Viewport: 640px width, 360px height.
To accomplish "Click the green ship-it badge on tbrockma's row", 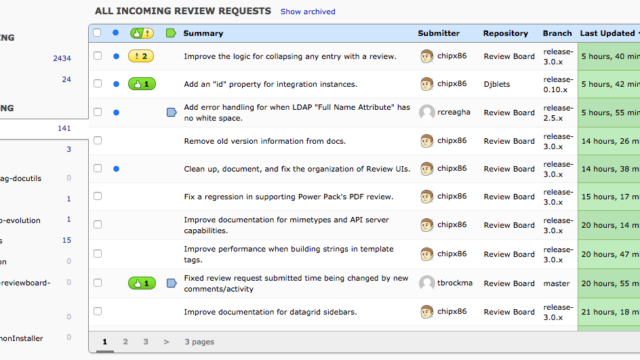I will 142,283.
